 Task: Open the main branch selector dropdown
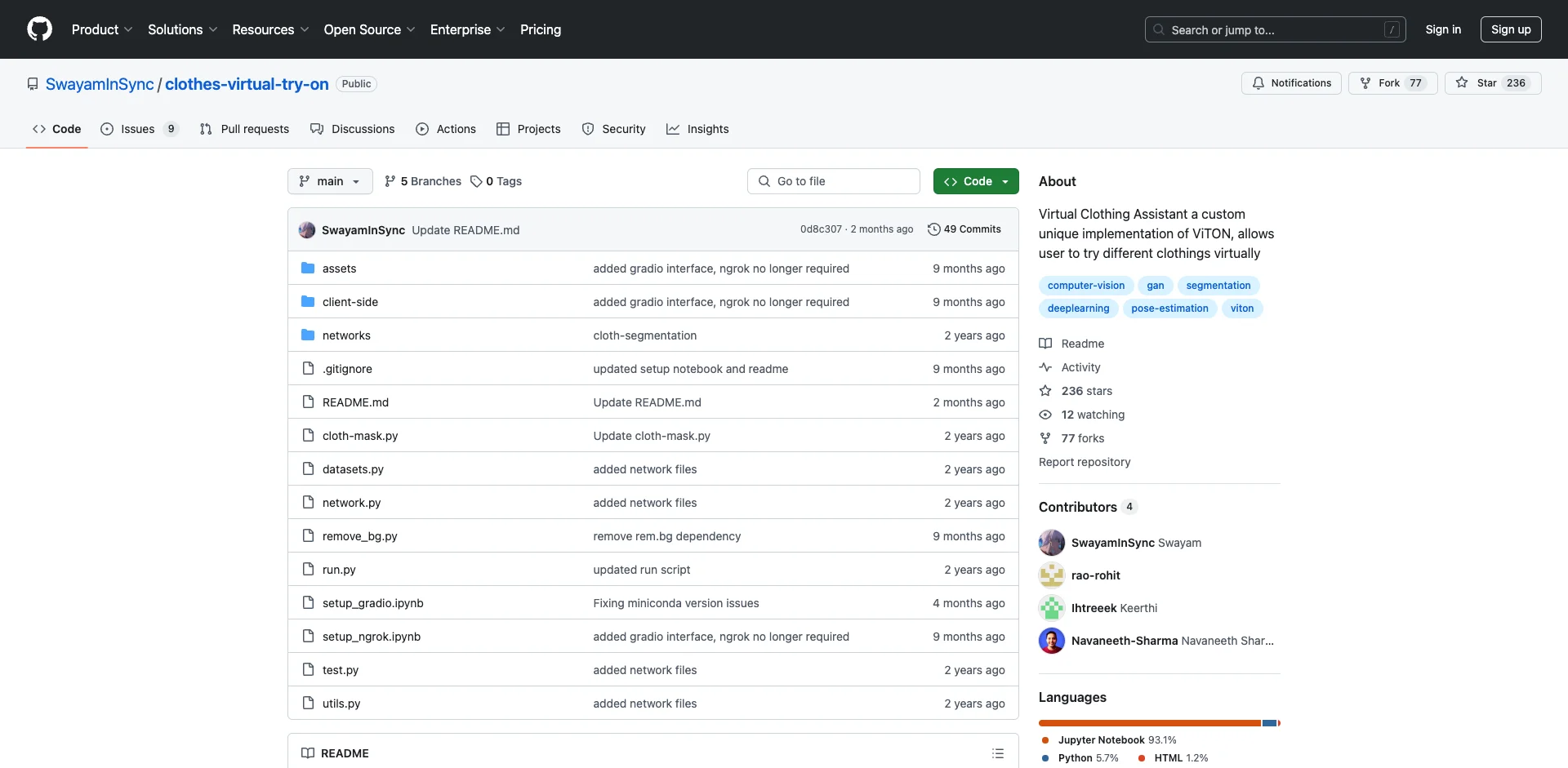[330, 181]
